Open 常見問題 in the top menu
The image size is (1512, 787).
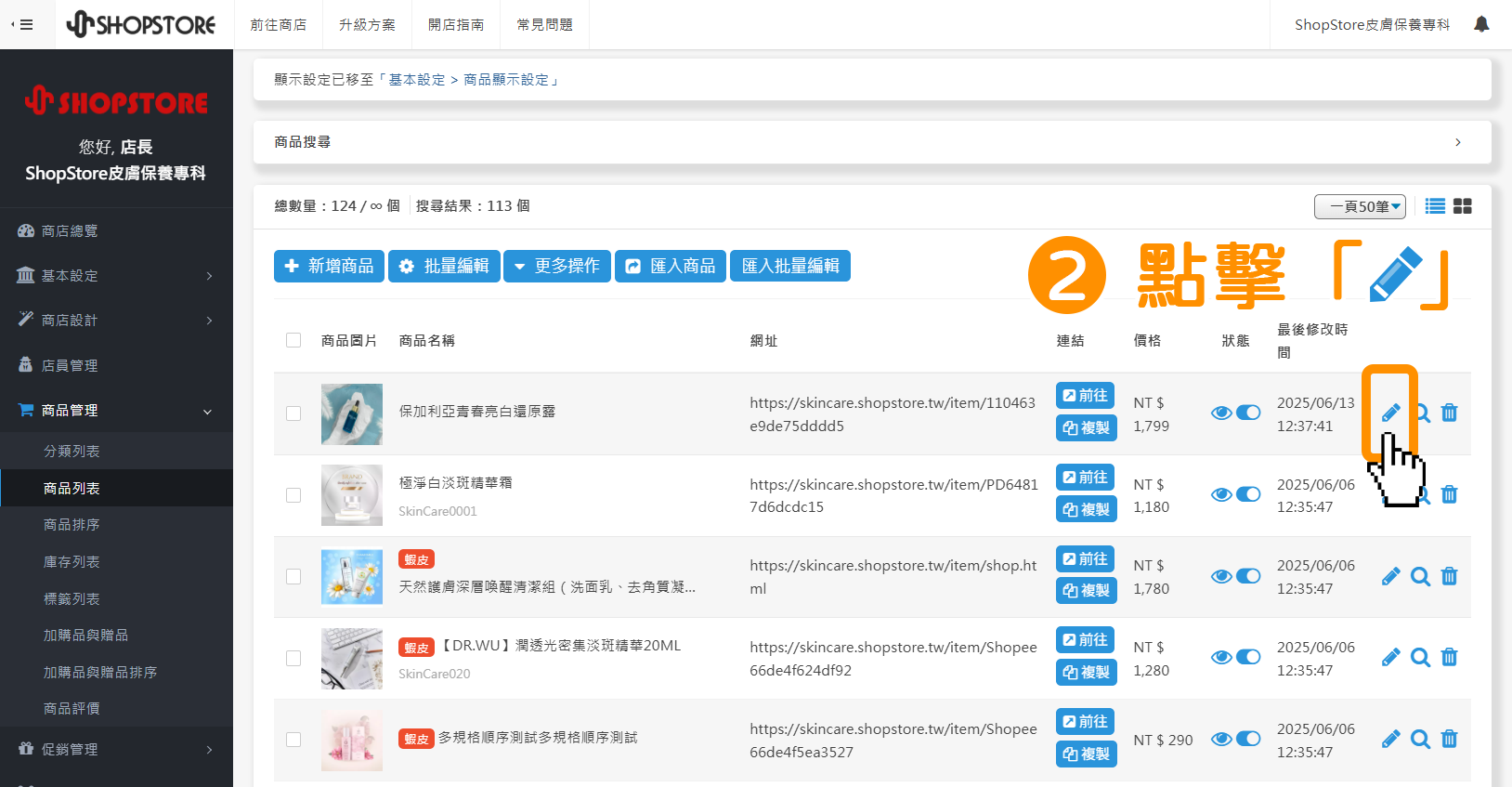(x=545, y=25)
